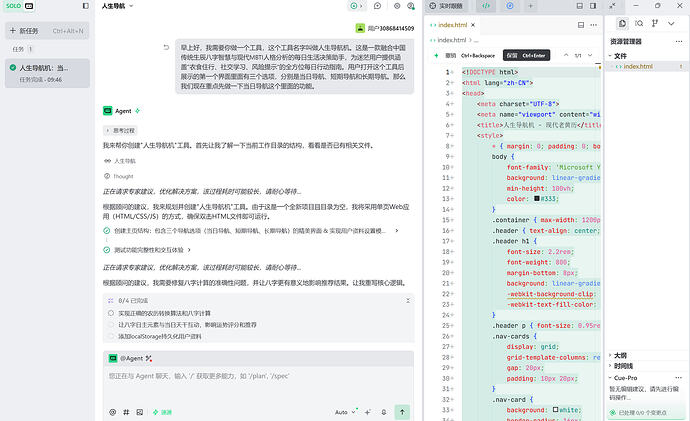This screenshot has width=690, height=421.
Task: Click the @ mention icon below chat input
Action: 113,412
